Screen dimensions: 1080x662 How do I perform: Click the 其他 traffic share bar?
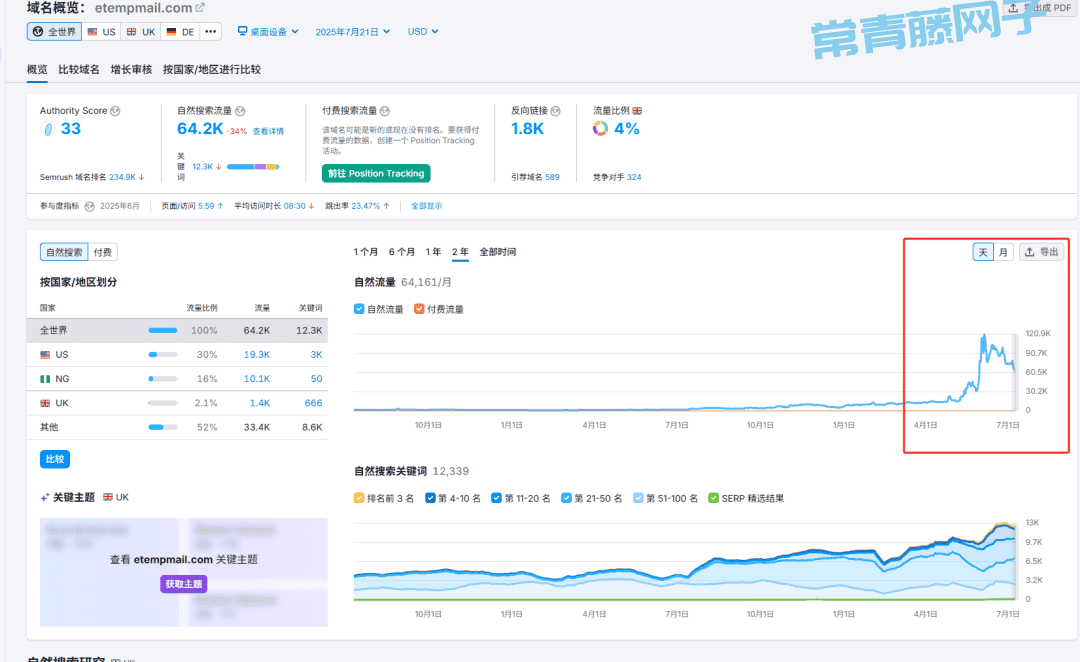[x=163, y=427]
